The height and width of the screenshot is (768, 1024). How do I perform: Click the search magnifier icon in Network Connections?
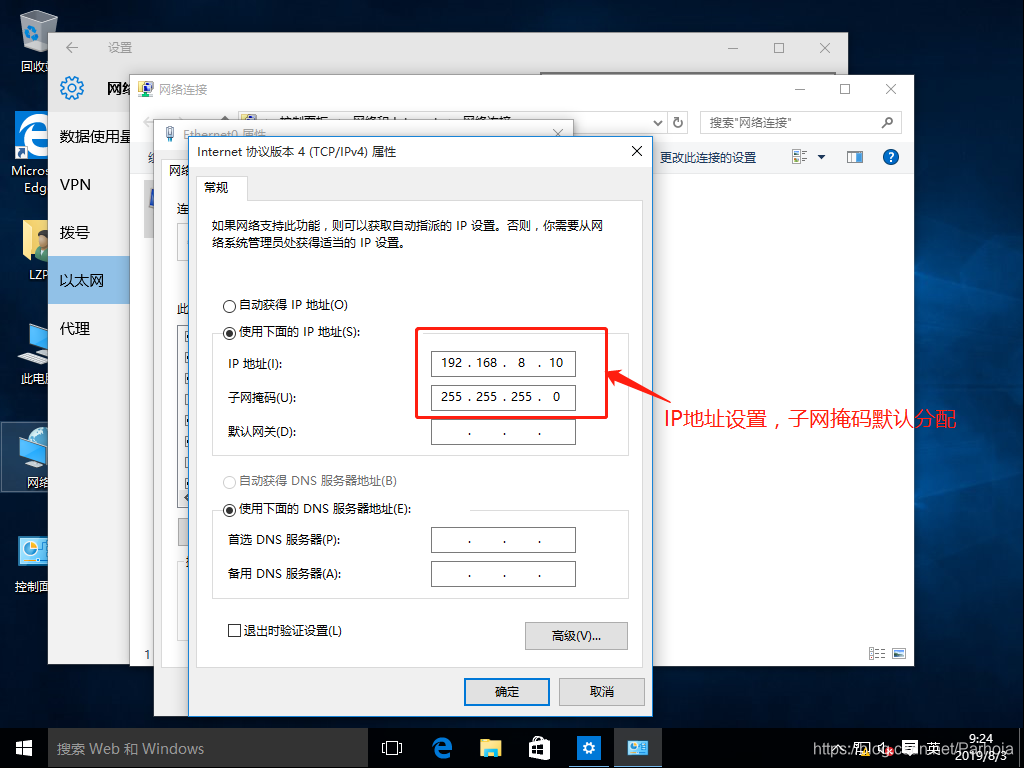[x=887, y=122]
